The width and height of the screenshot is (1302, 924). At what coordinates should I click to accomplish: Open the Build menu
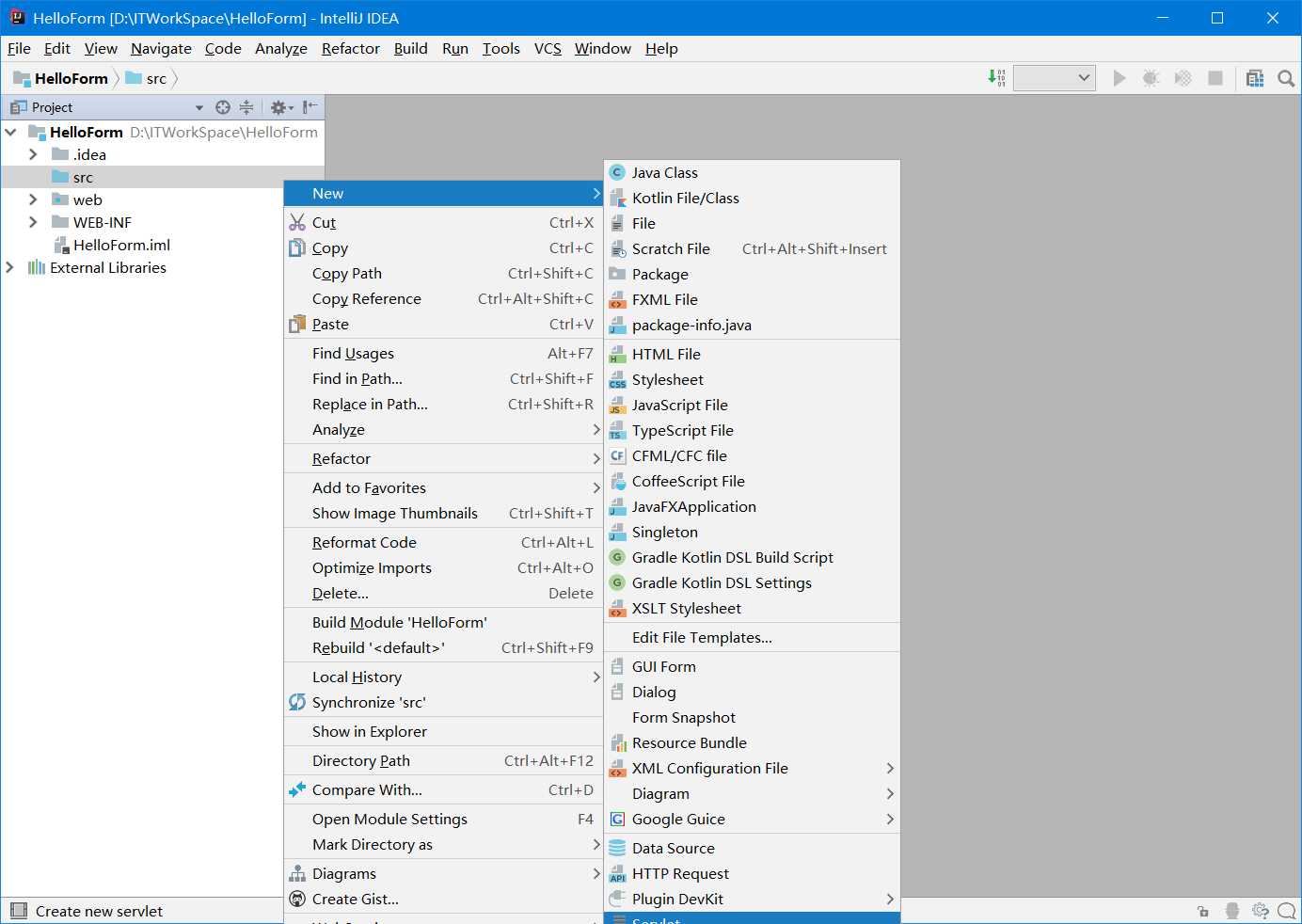pos(410,48)
